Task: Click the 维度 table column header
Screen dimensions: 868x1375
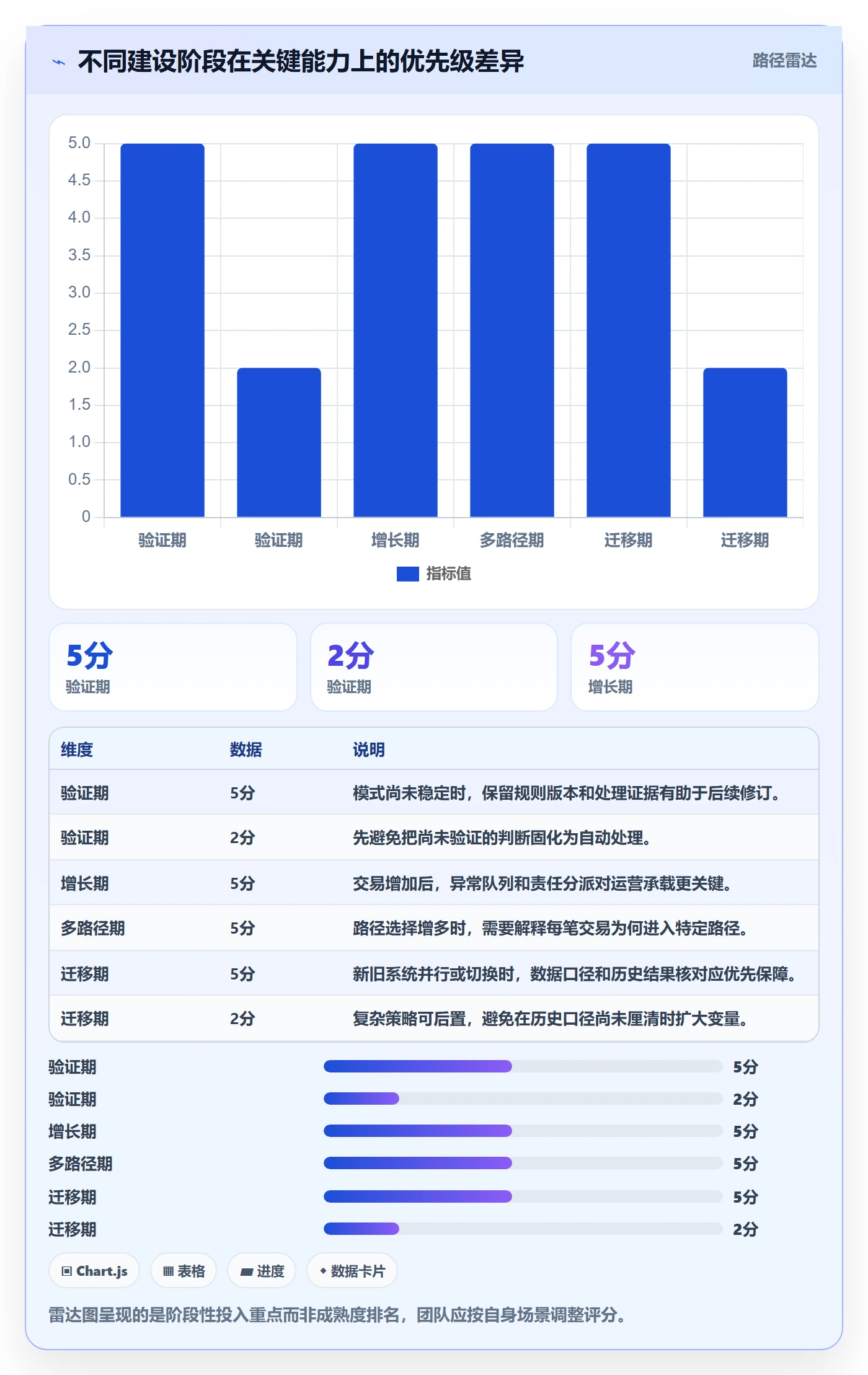Action: point(77,750)
